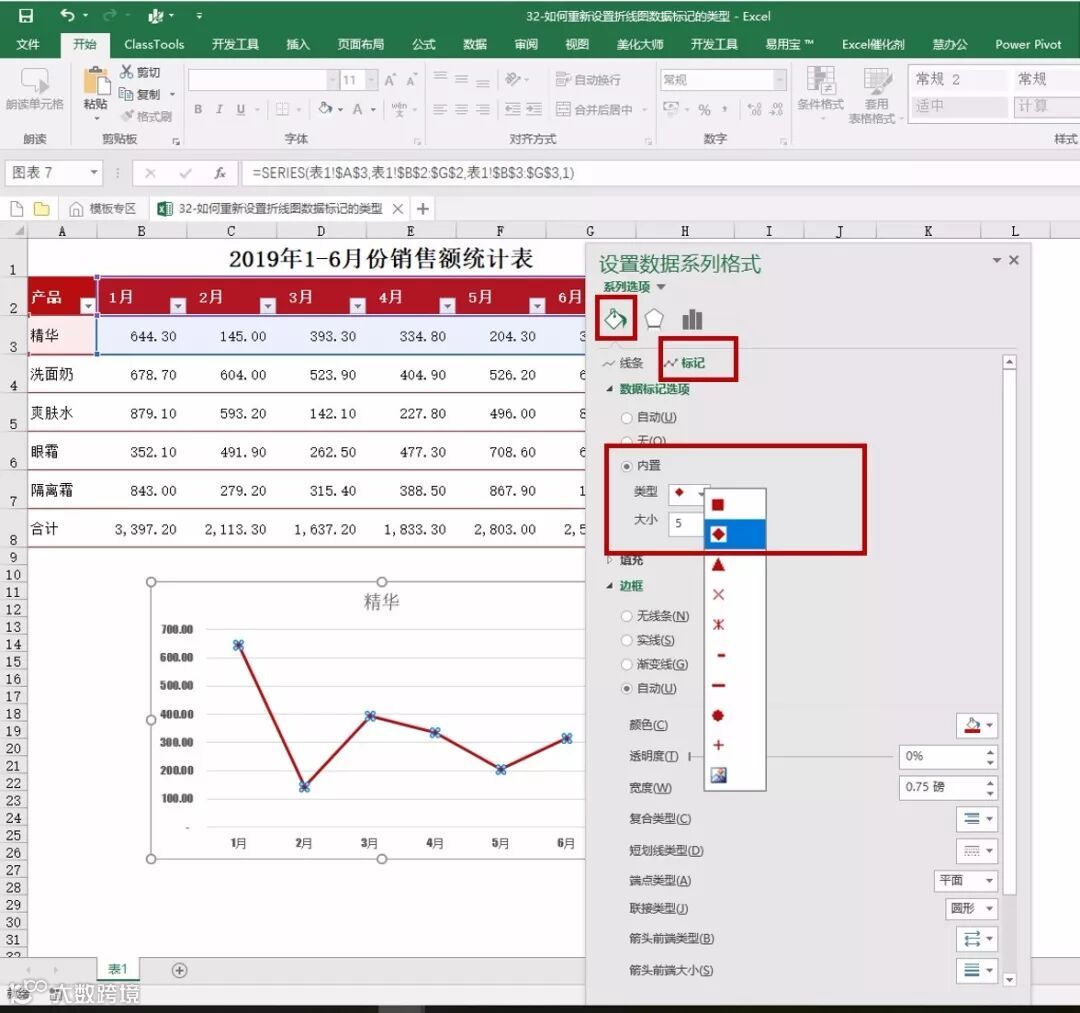1080x1013 pixels.
Task: Click the Paste clipboard icon
Action: [96, 81]
